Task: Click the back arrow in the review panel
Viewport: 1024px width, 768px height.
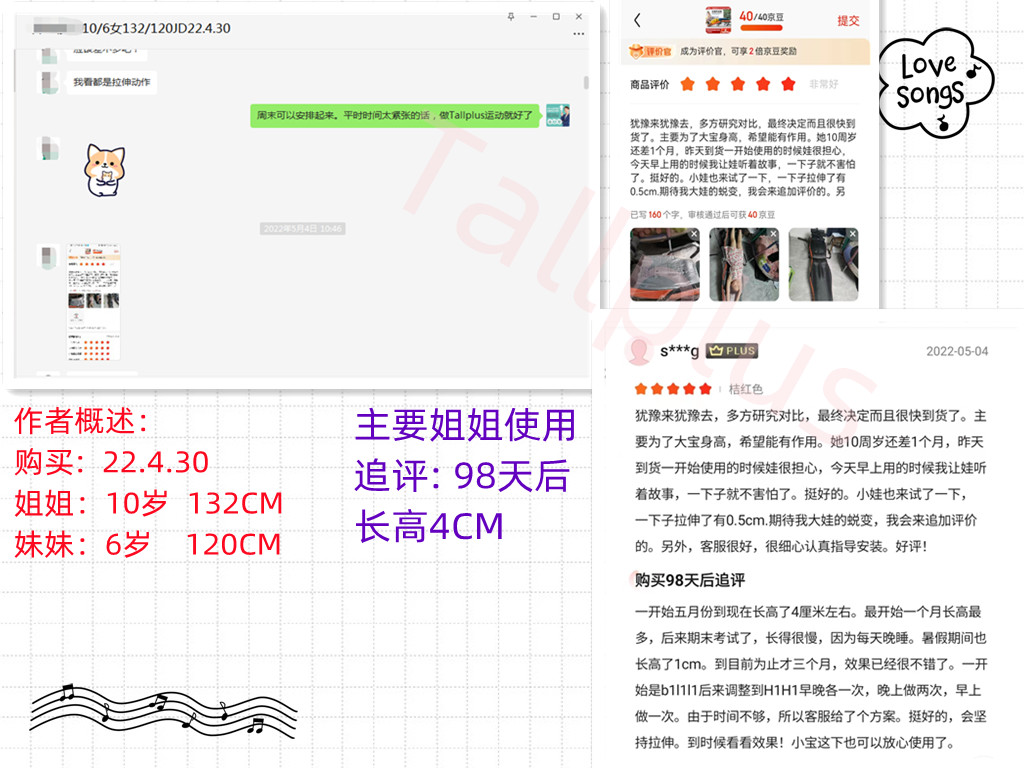Action: coord(637,20)
